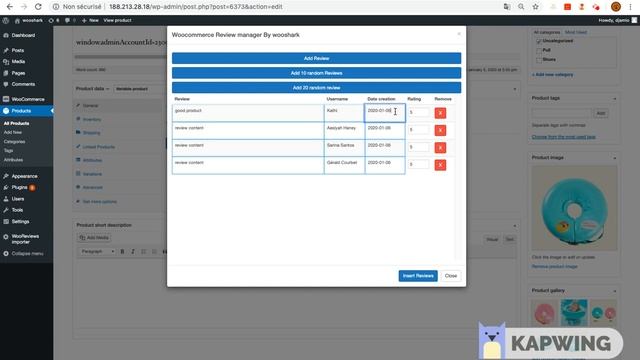This screenshot has height=360, width=640.
Task: Click the Kathi username field
Action: click(x=344, y=113)
